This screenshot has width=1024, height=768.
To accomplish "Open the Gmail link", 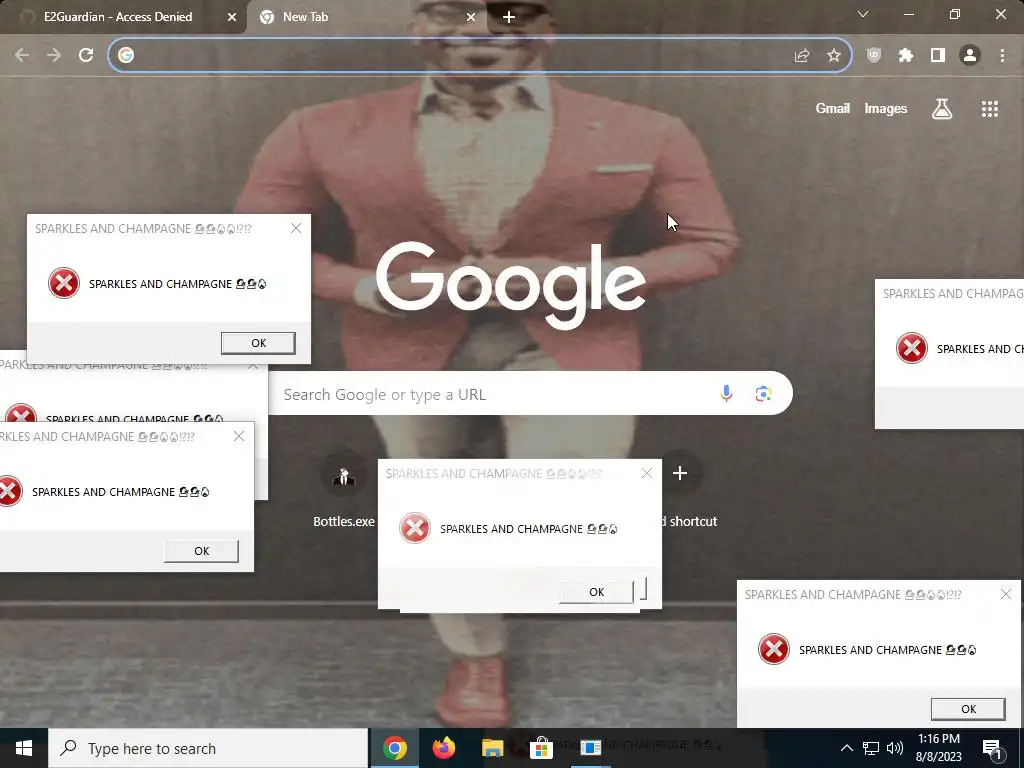I will (833, 109).
